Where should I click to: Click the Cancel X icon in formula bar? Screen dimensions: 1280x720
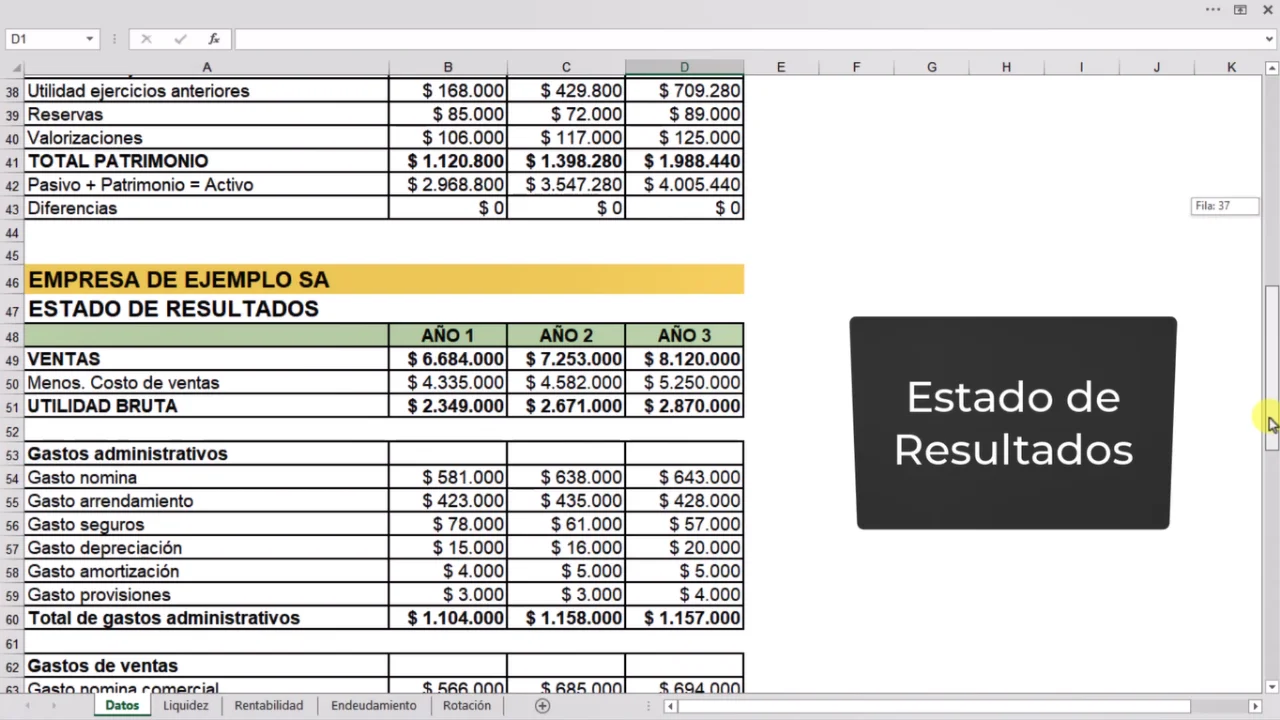(146, 39)
